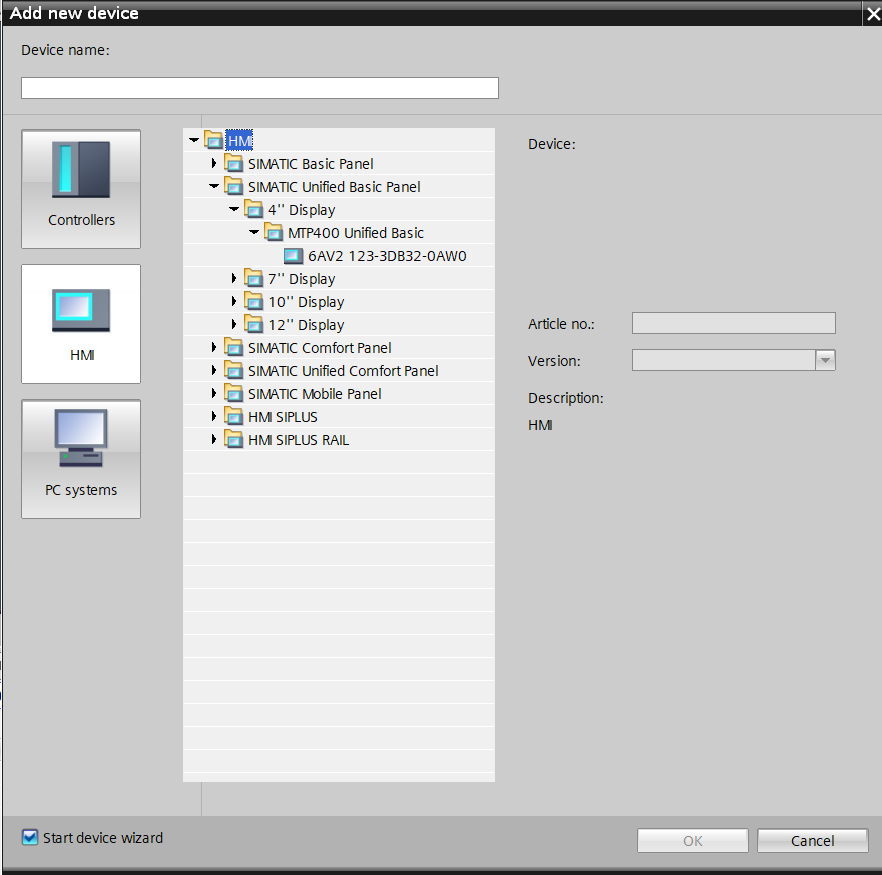The width and height of the screenshot is (882, 875).
Task: Click the SIMATIC Mobile Panel folder icon
Action: [x=233, y=394]
